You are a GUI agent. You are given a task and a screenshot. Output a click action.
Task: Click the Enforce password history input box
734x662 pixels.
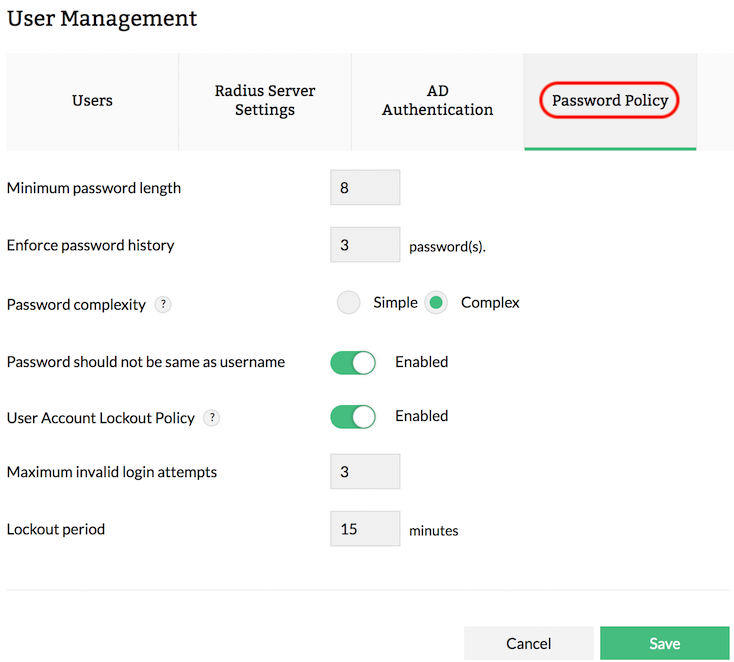click(x=365, y=245)
